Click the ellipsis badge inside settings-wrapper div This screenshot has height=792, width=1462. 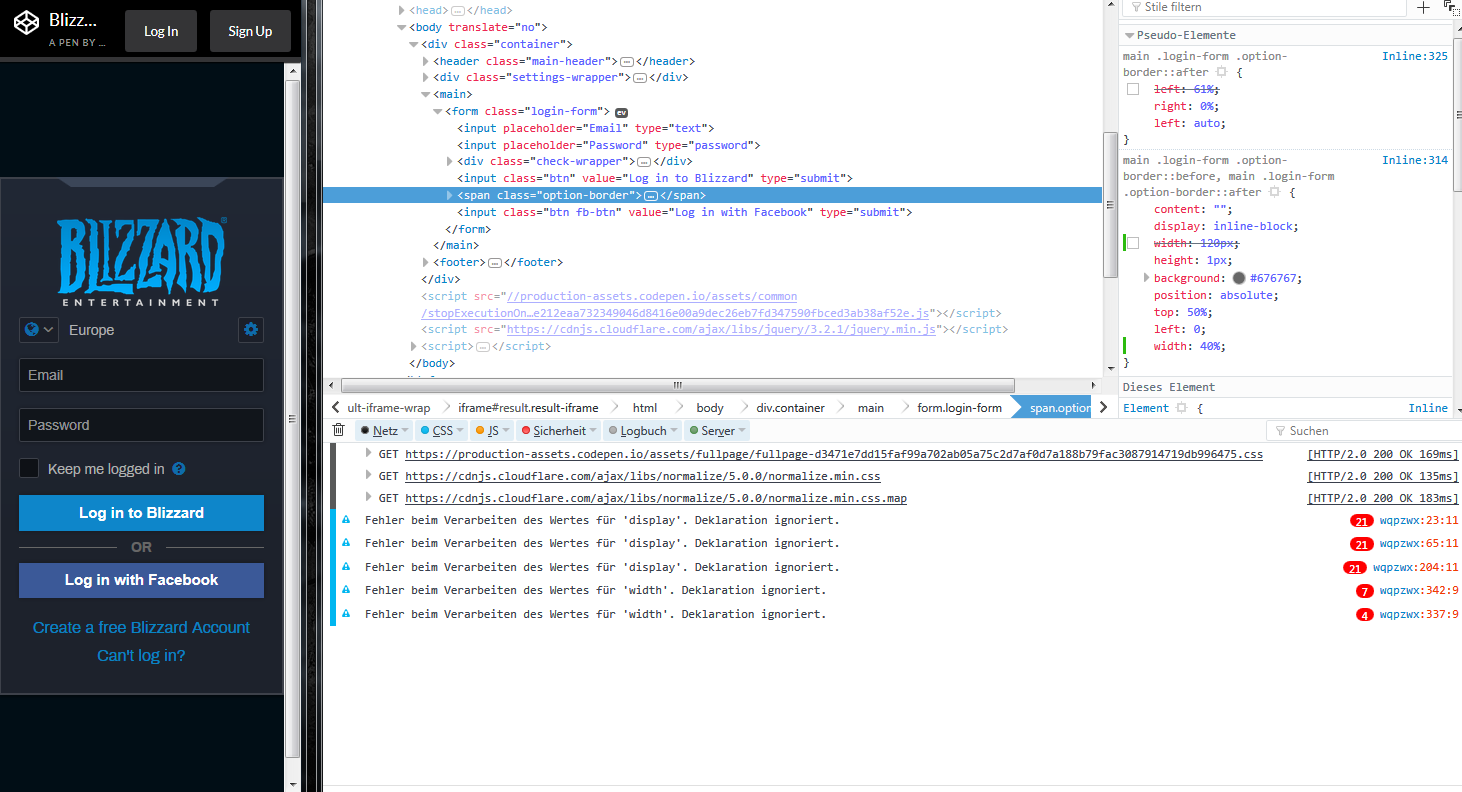[640, 77]
